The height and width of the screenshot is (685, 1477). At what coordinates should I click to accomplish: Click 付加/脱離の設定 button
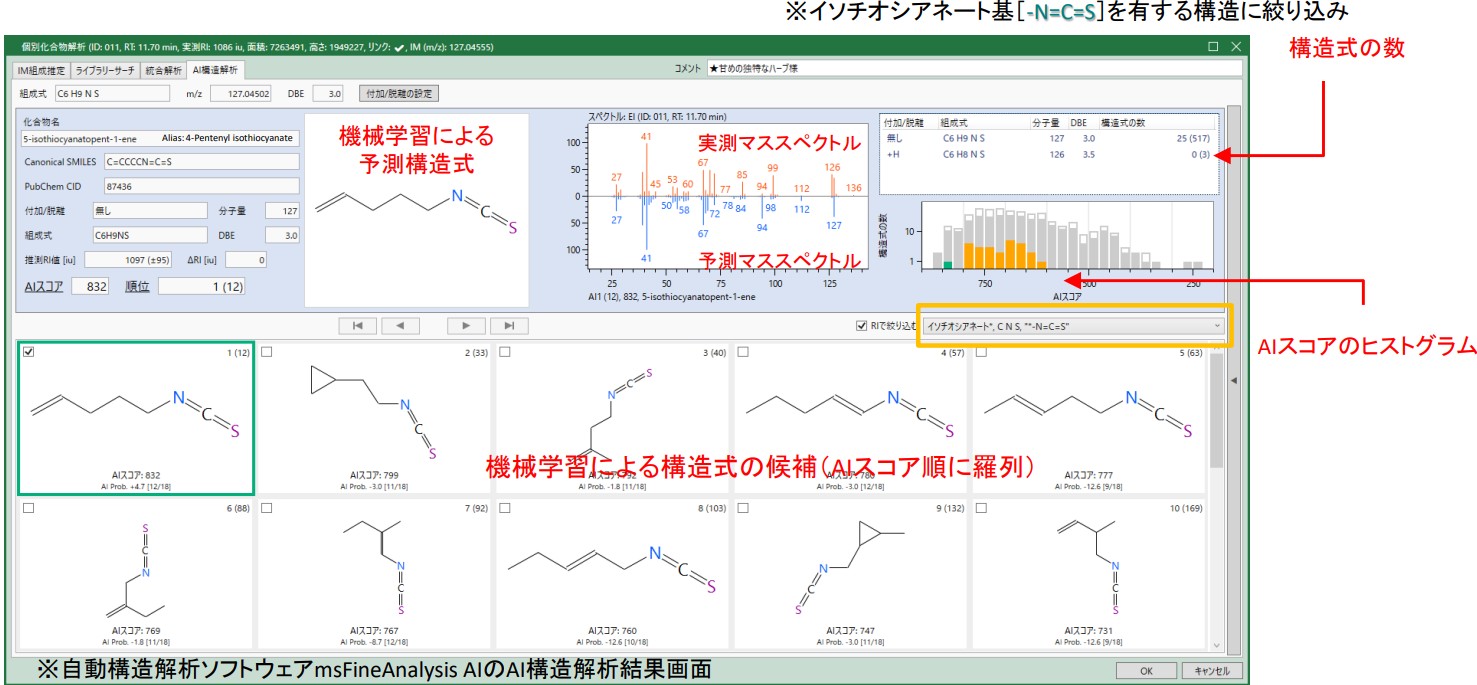399,94
